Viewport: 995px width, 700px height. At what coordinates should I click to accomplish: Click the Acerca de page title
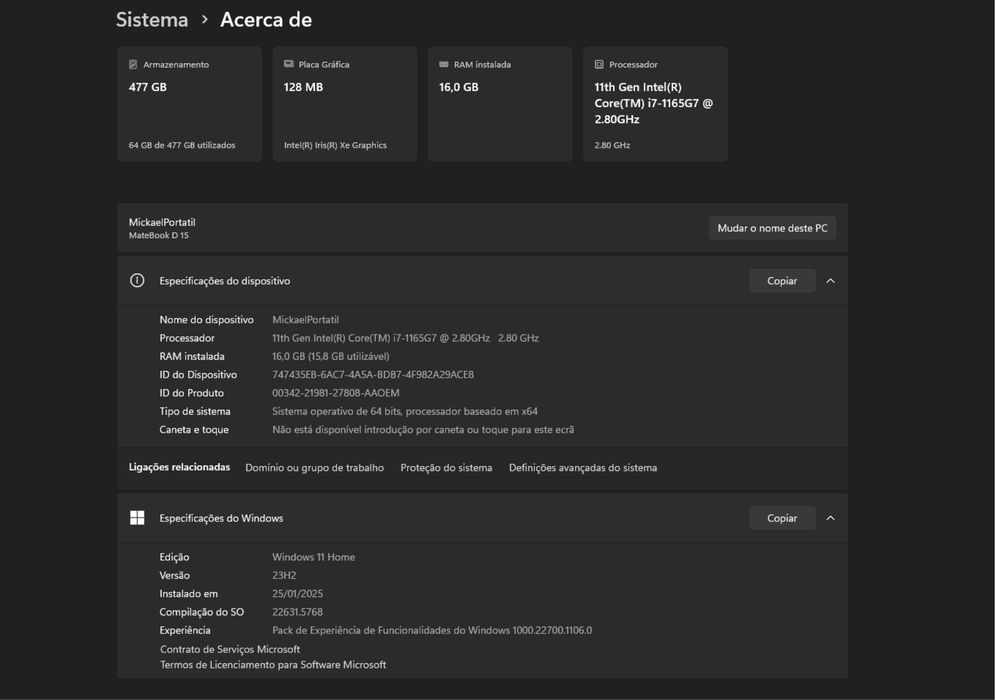(x=266, y=20)
